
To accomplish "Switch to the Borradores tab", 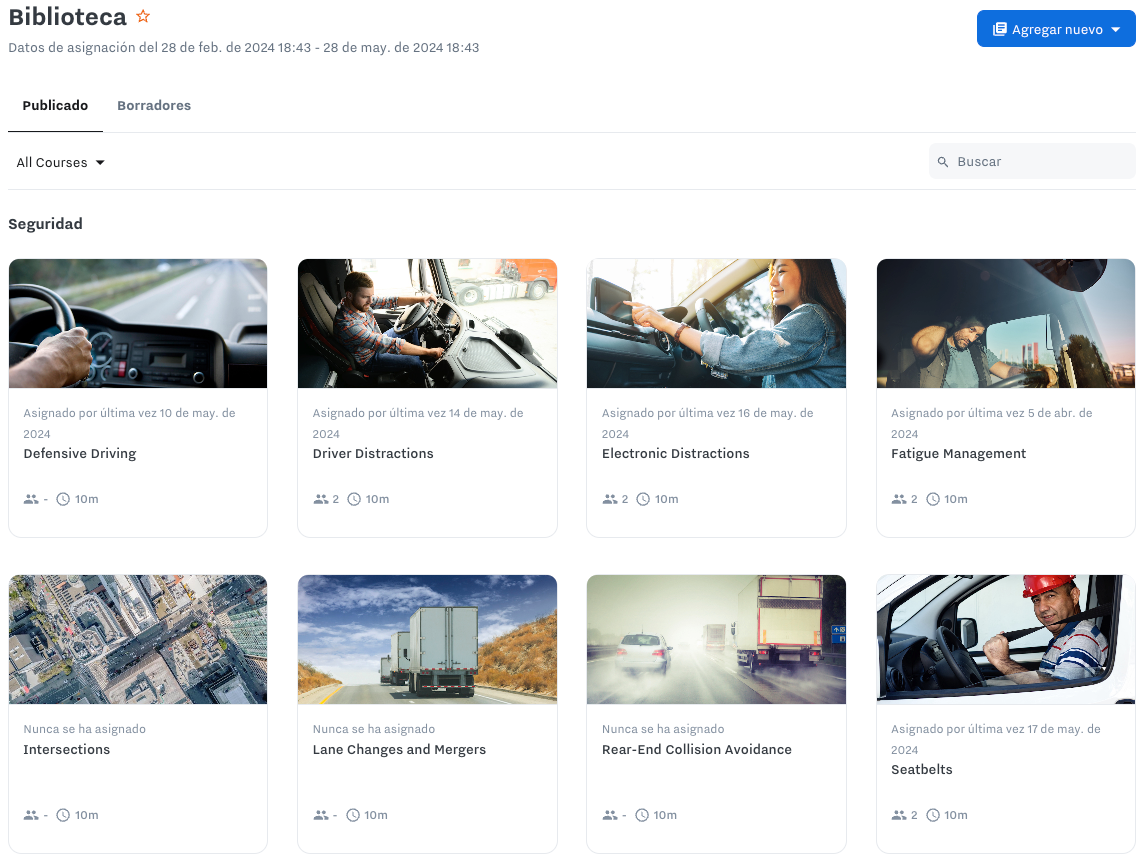I will click(154, 105).
